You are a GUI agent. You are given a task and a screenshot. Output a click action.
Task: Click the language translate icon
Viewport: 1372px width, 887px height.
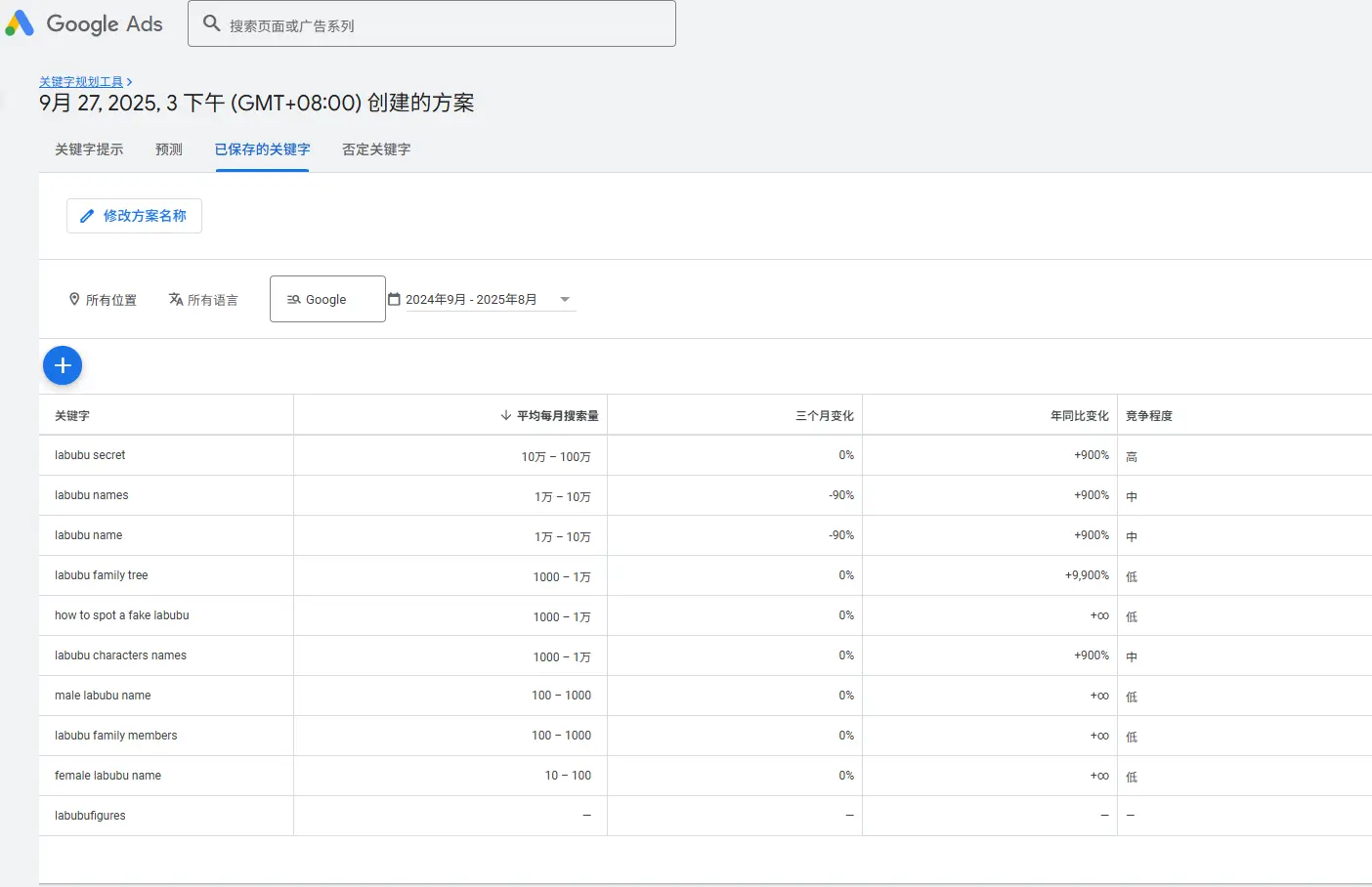[176, 299]
